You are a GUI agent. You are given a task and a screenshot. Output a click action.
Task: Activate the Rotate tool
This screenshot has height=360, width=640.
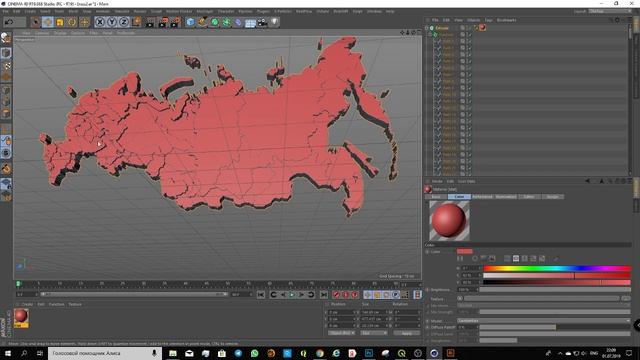(x=72, y=22)
